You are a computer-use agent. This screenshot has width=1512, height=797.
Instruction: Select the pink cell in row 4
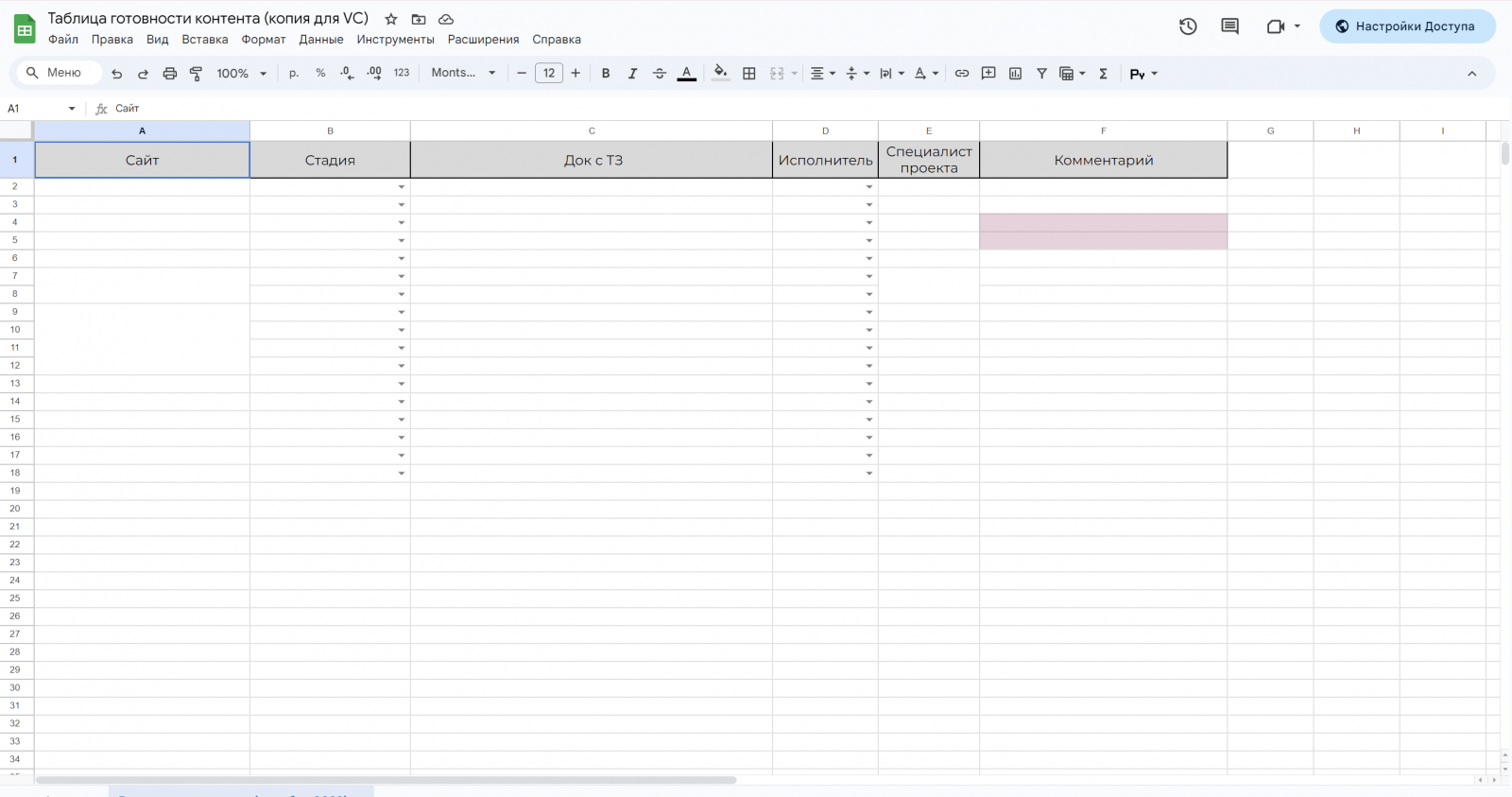(1104, 223)
